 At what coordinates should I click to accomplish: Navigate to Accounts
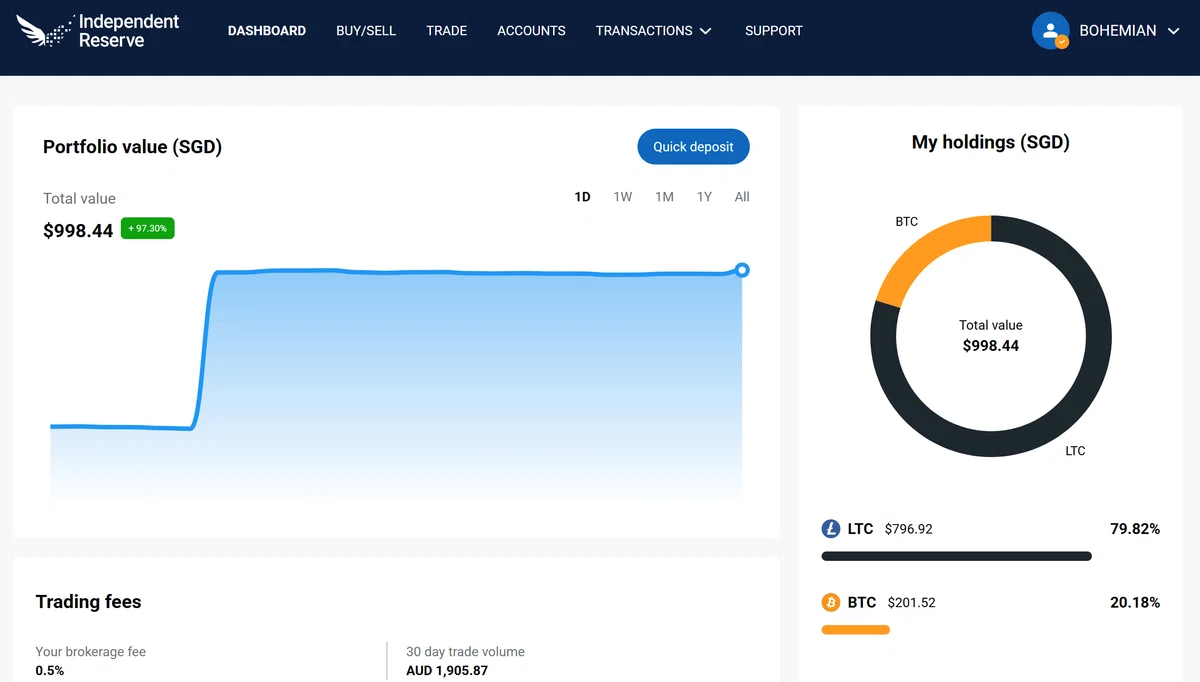(x=531, y=31)
